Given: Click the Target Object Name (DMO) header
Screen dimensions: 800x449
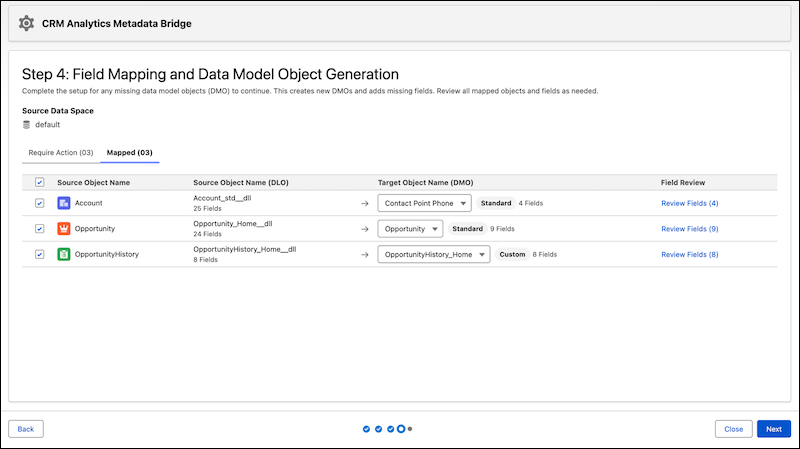Looking at the screenshot, I should (426, 182).
